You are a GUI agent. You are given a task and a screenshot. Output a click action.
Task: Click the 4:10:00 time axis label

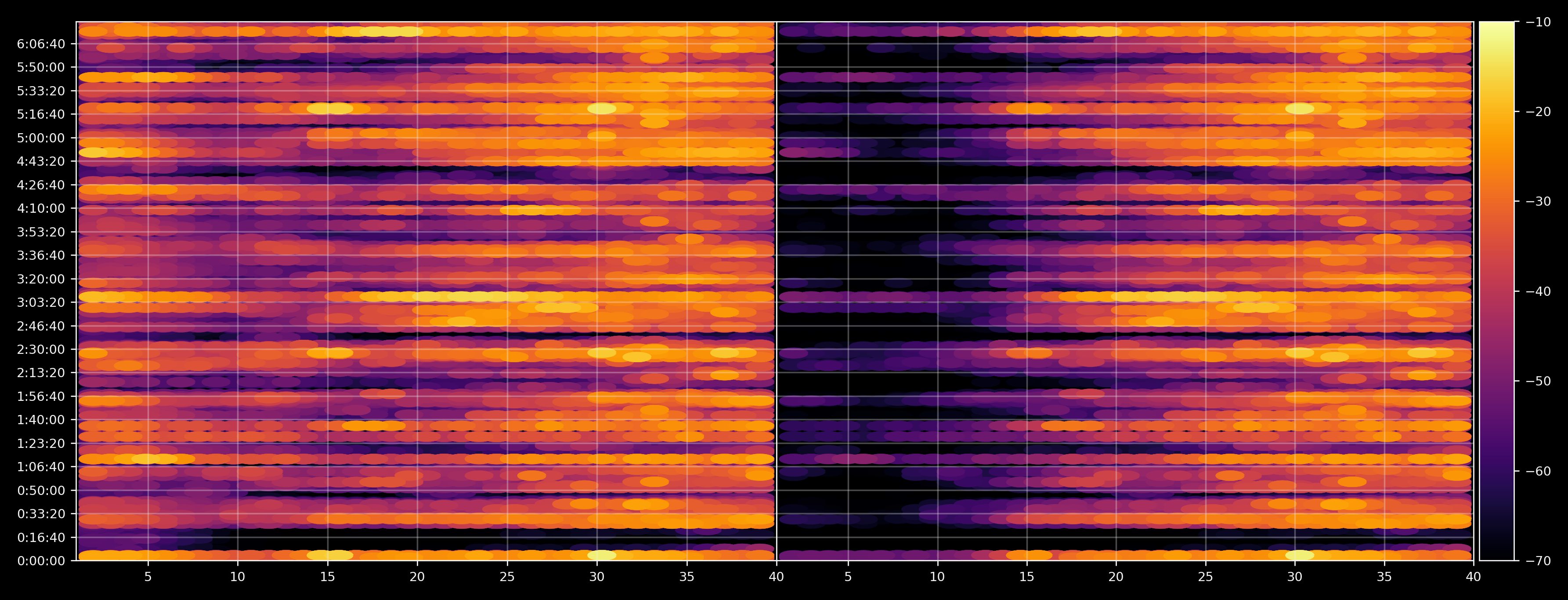41,208
